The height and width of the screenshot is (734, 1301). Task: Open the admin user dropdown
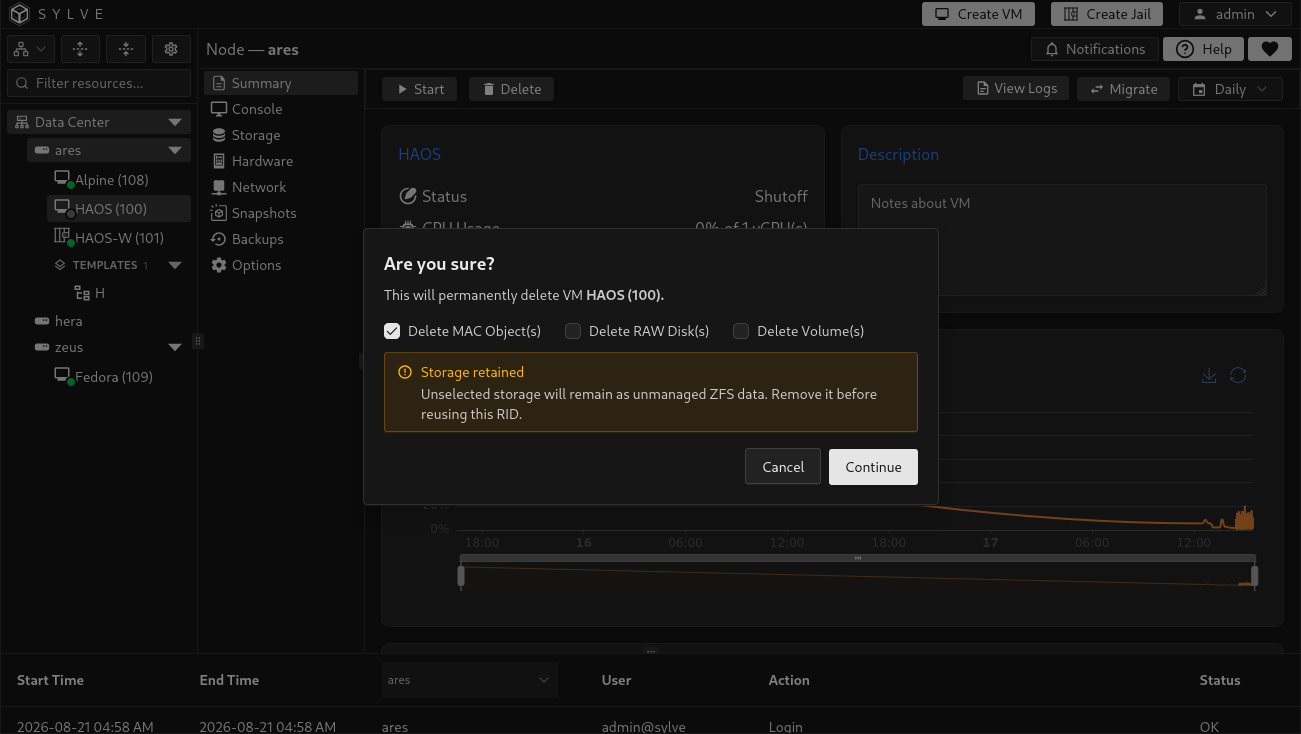[1235, 14]
